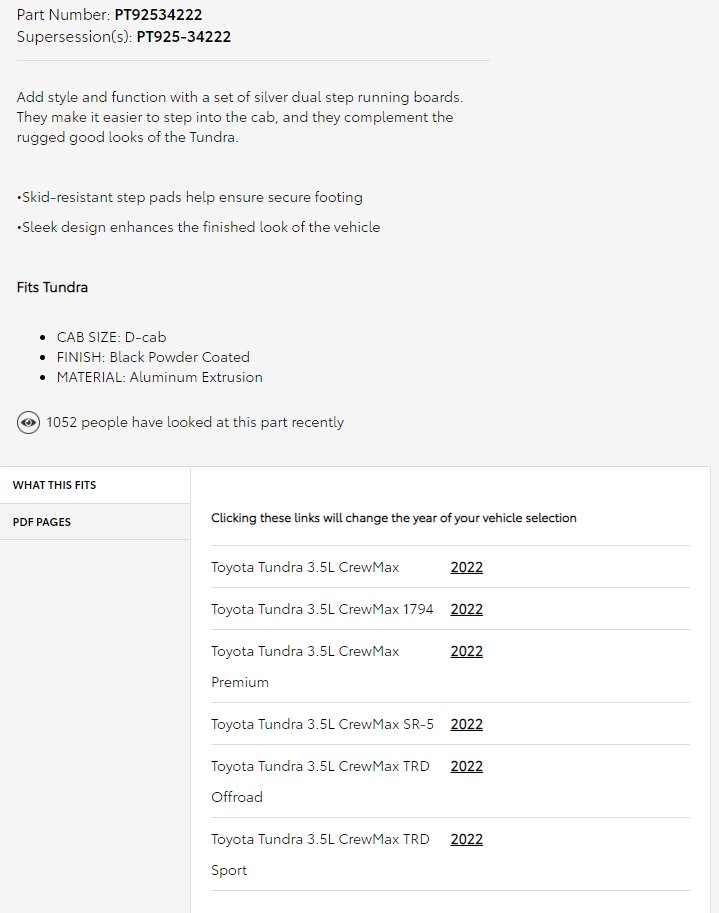Click the CAB SIZE: D-cab bullet

pyautogui.click(x=111, y=337)
